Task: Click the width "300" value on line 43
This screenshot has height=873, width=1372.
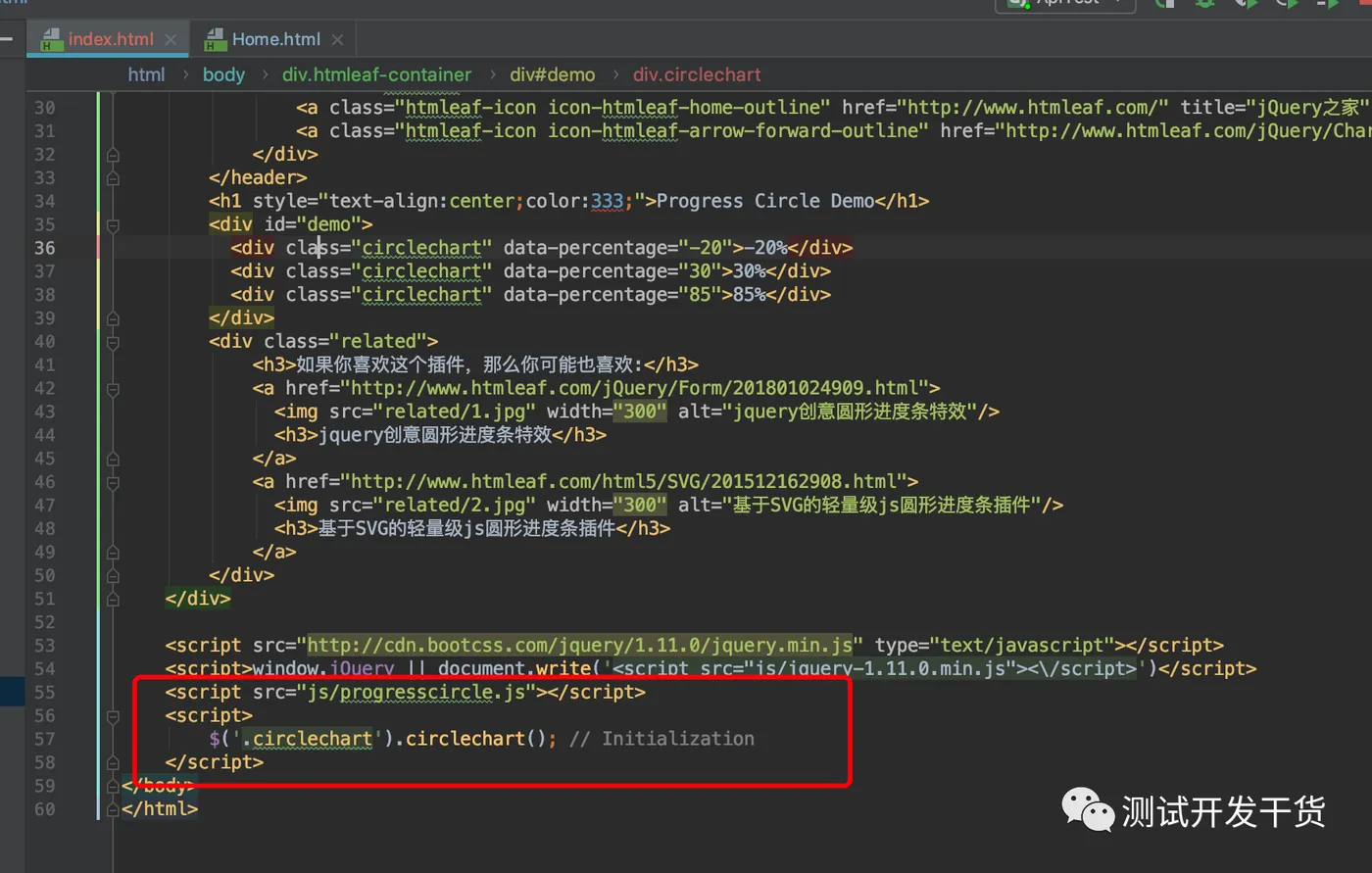Action: pyautogui.click(x=640, y=412)
